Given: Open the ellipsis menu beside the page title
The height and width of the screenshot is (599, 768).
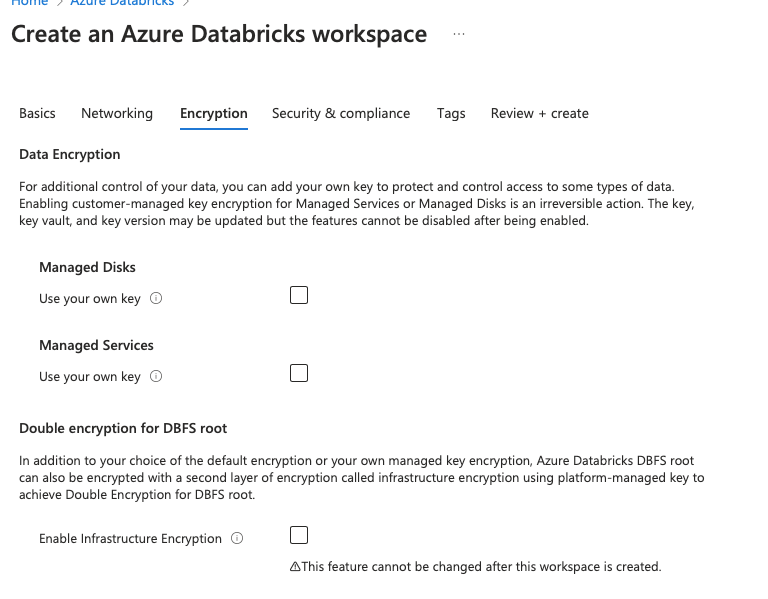Looking at the screenshot, I should (459, 34).
